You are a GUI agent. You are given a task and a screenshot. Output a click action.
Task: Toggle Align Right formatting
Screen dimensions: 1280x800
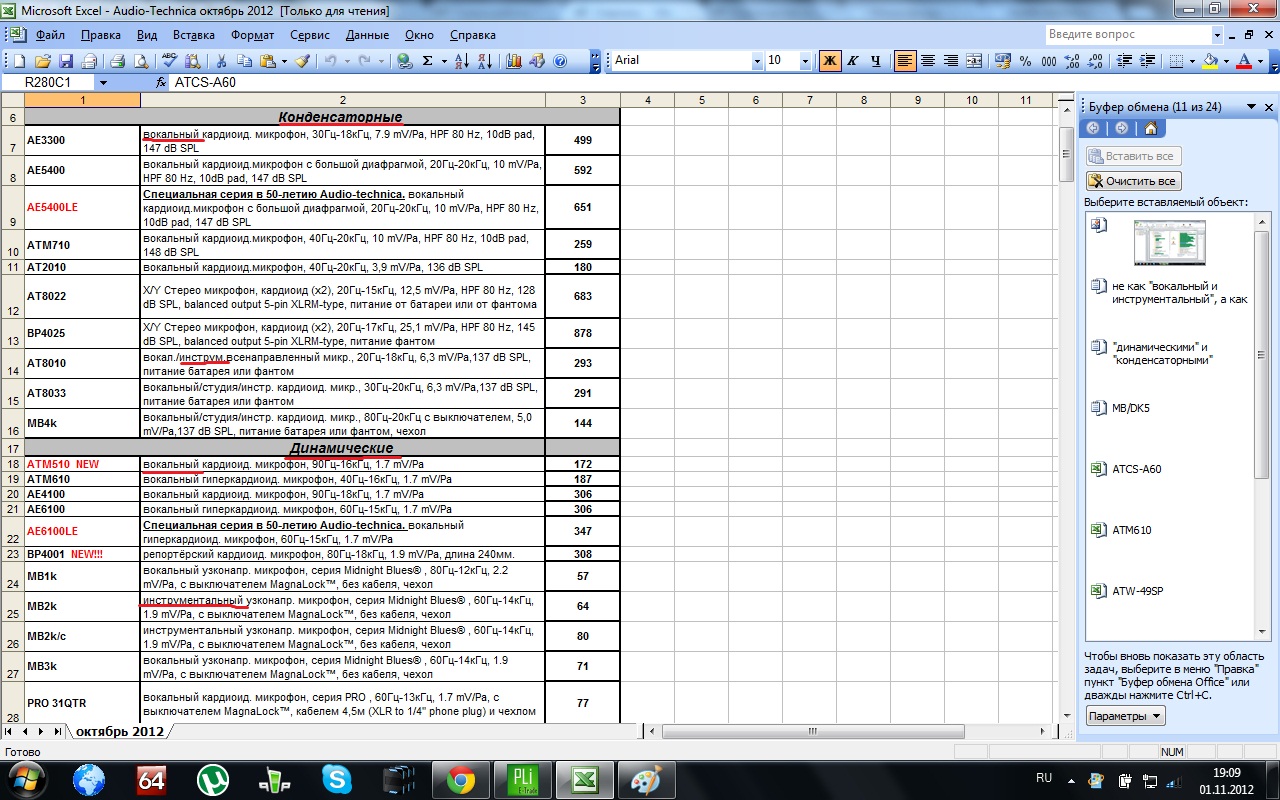click(x=951, y=61)
